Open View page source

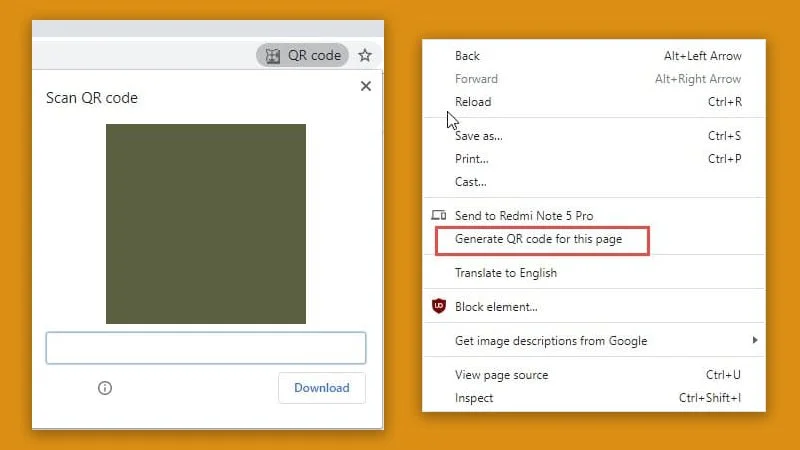pyautogui.click(x=501, y=375)
